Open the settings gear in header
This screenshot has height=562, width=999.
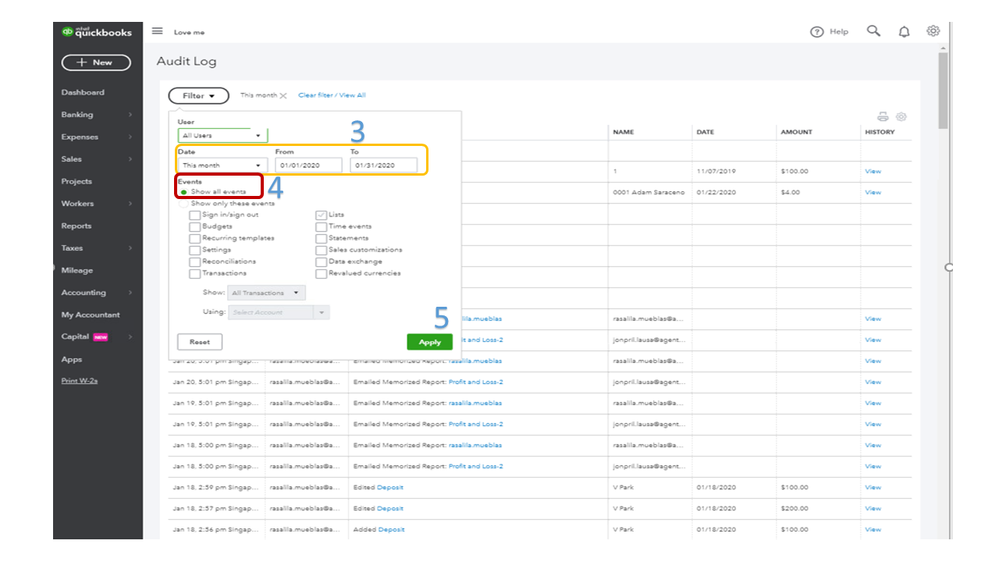point(933,31)
